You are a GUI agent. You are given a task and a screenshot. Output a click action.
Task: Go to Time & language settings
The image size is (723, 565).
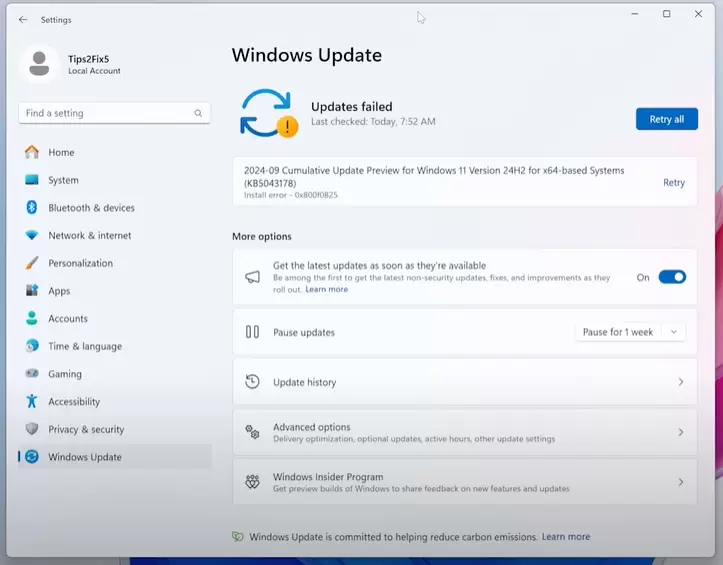point(85,347)
